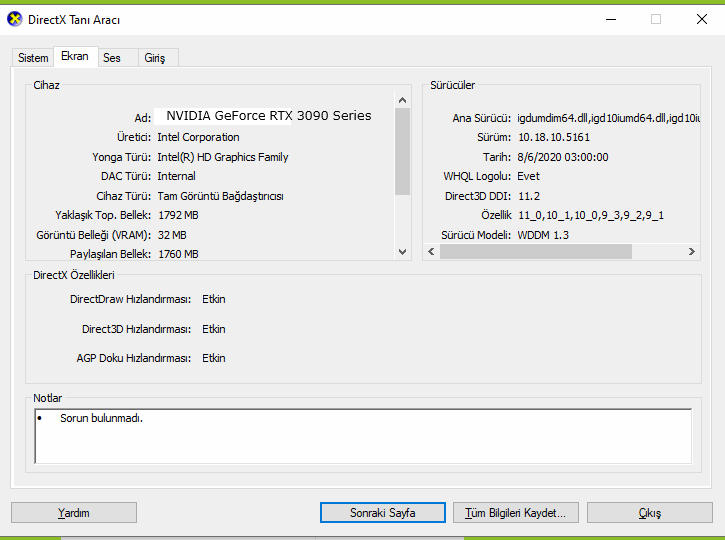Click the Yardım button
Screen dimensions: 725x540
click(74, 513)
